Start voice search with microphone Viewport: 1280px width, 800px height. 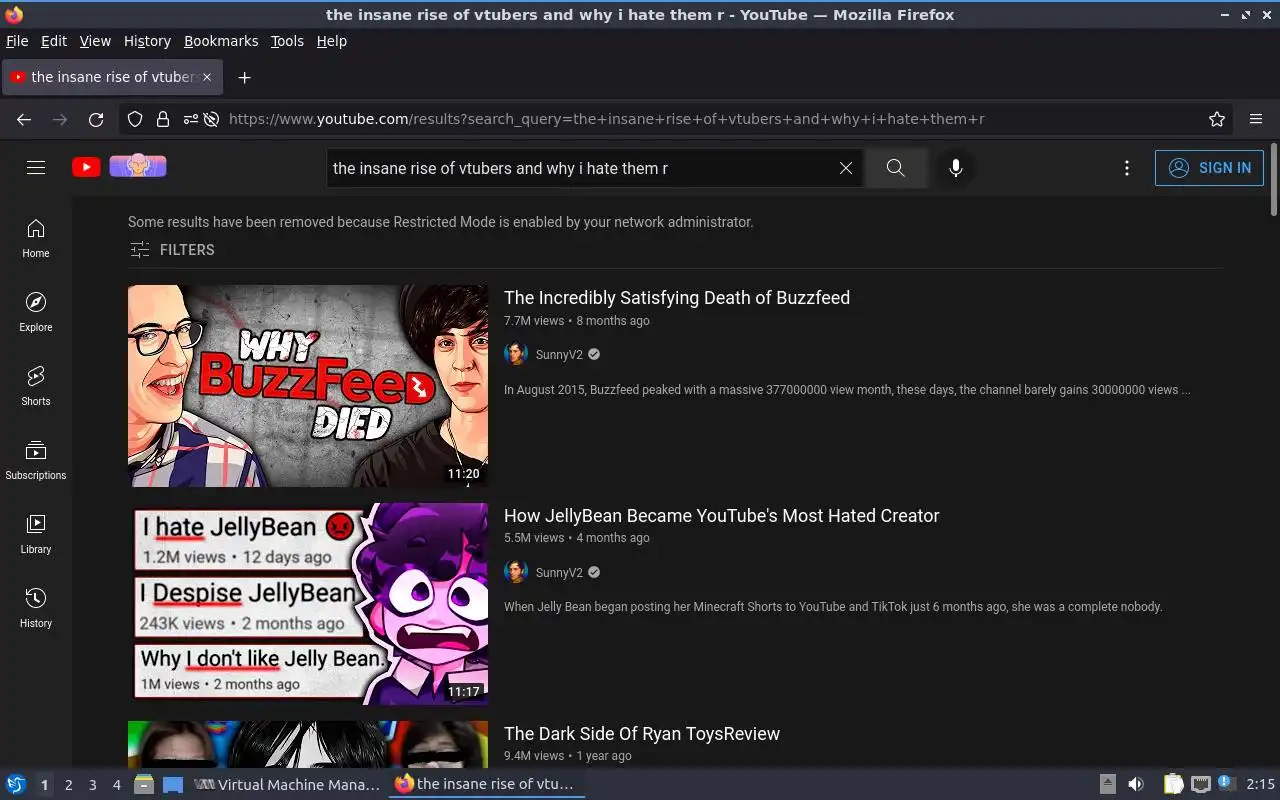click(956, 168)
